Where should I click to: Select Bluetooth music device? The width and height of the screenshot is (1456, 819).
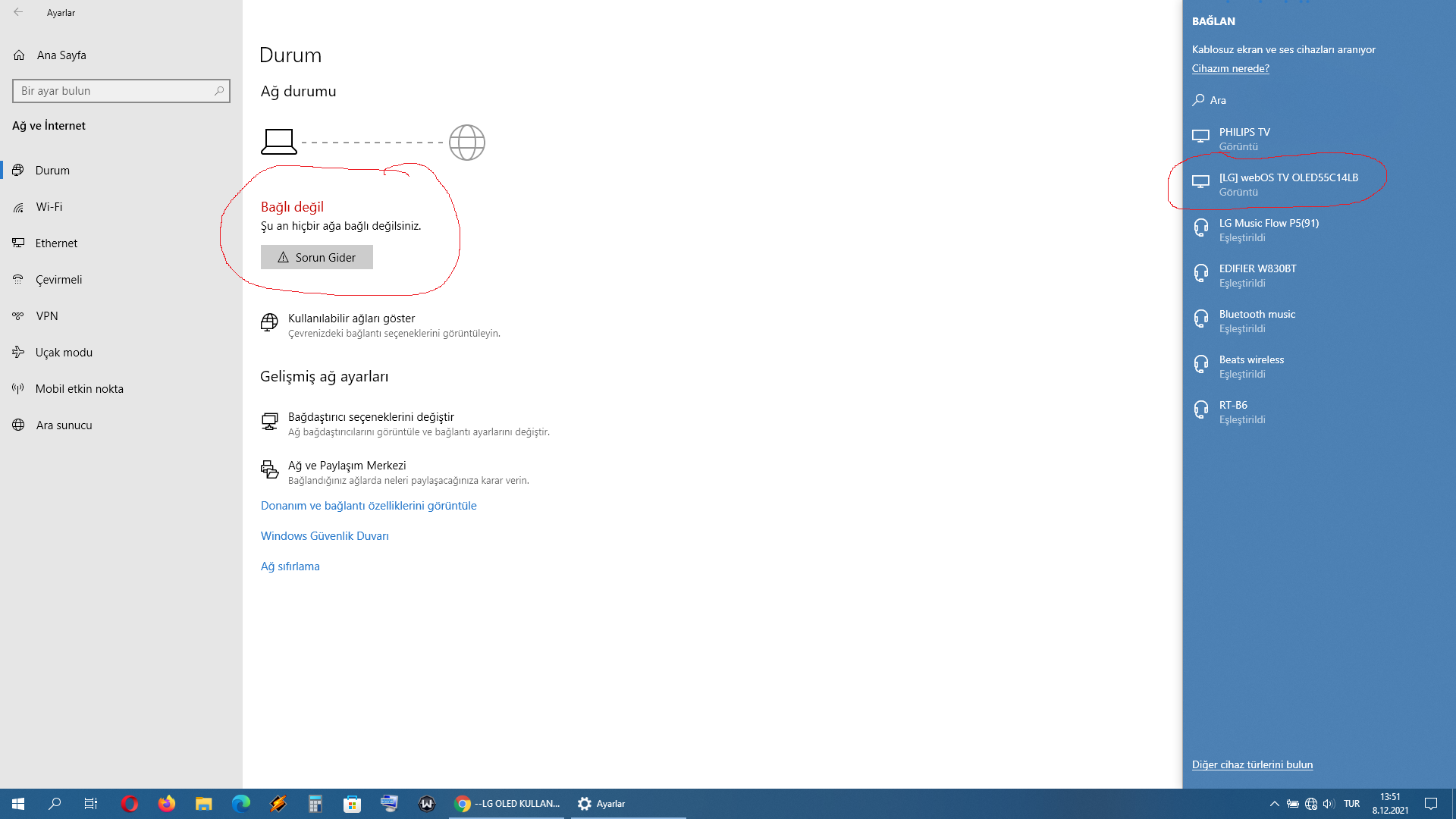tap(1319, 321)
